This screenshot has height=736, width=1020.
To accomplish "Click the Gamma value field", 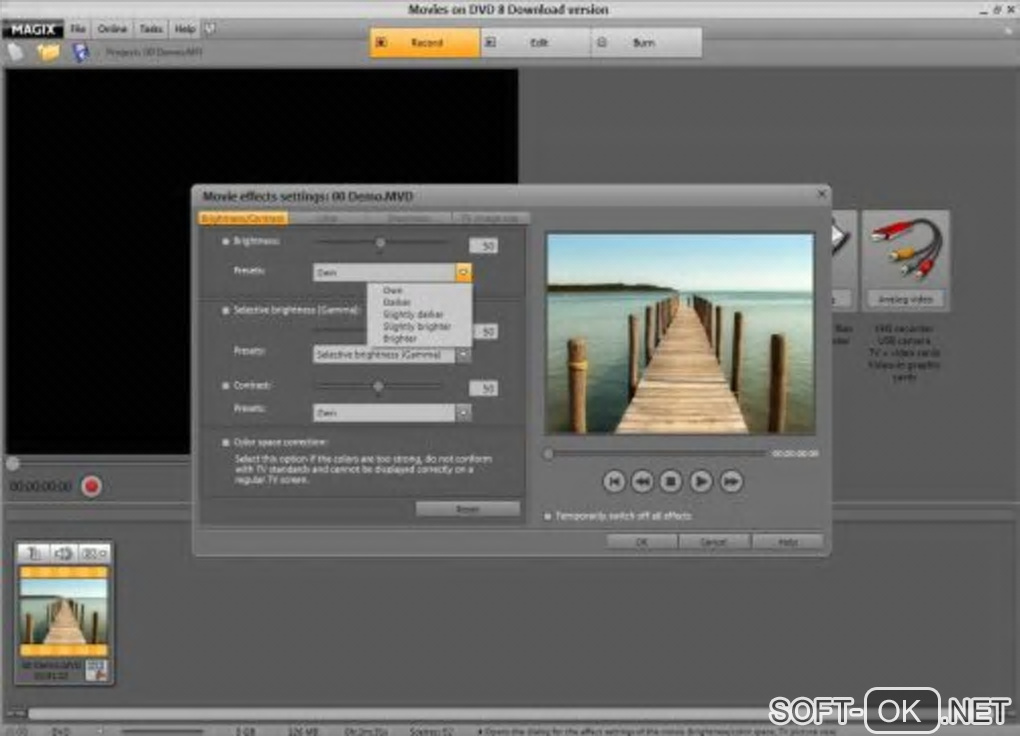I will point(485,332).
